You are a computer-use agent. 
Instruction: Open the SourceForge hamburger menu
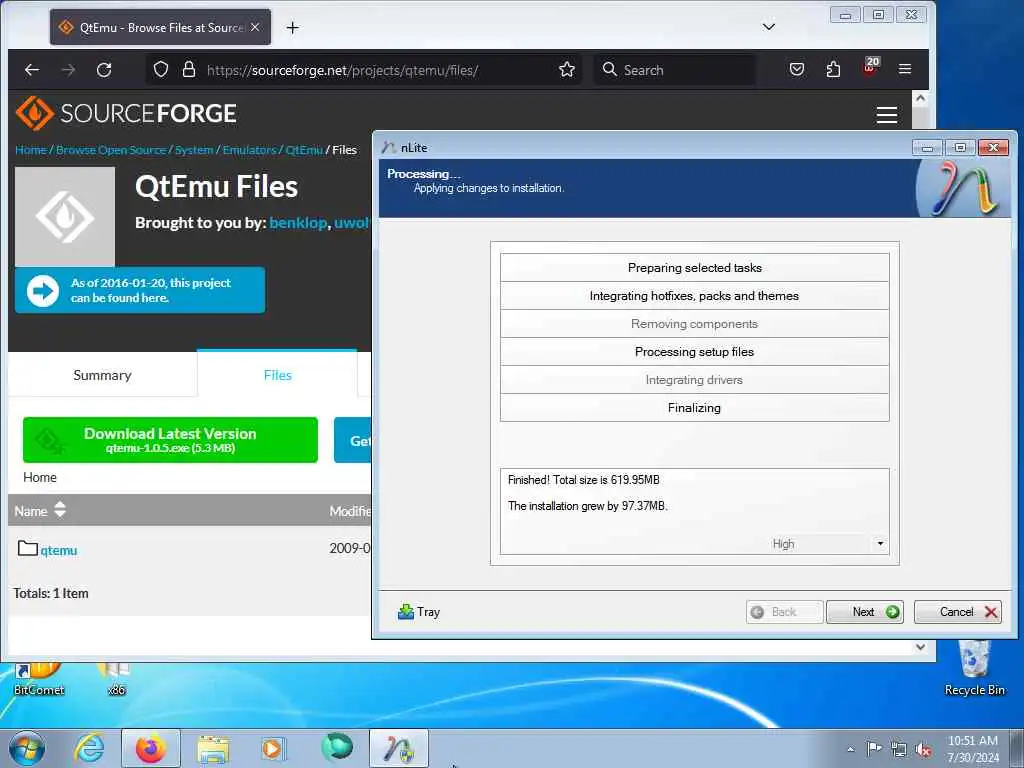tap(886, 115)
